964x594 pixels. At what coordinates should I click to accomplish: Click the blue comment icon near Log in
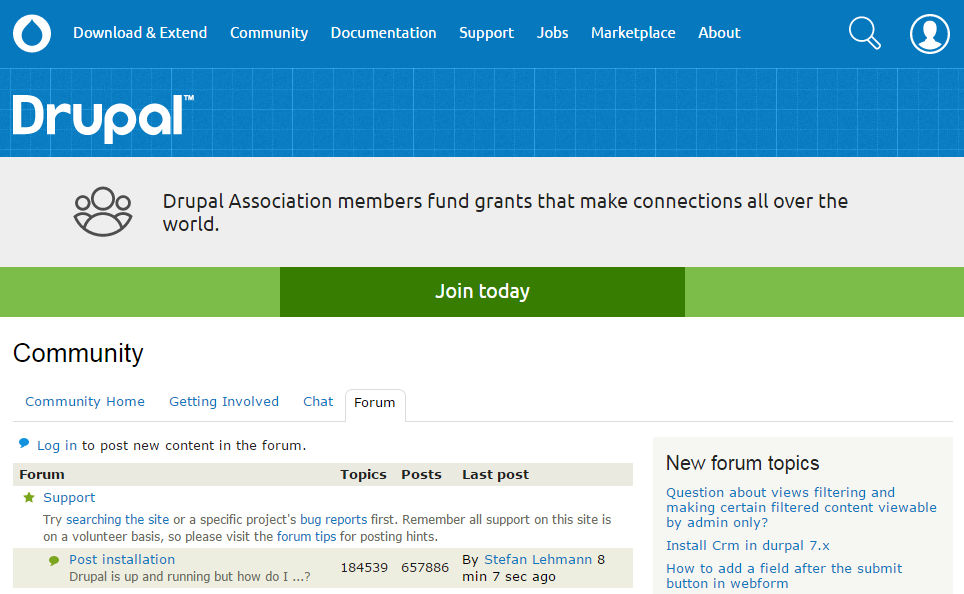pos(24,443)
